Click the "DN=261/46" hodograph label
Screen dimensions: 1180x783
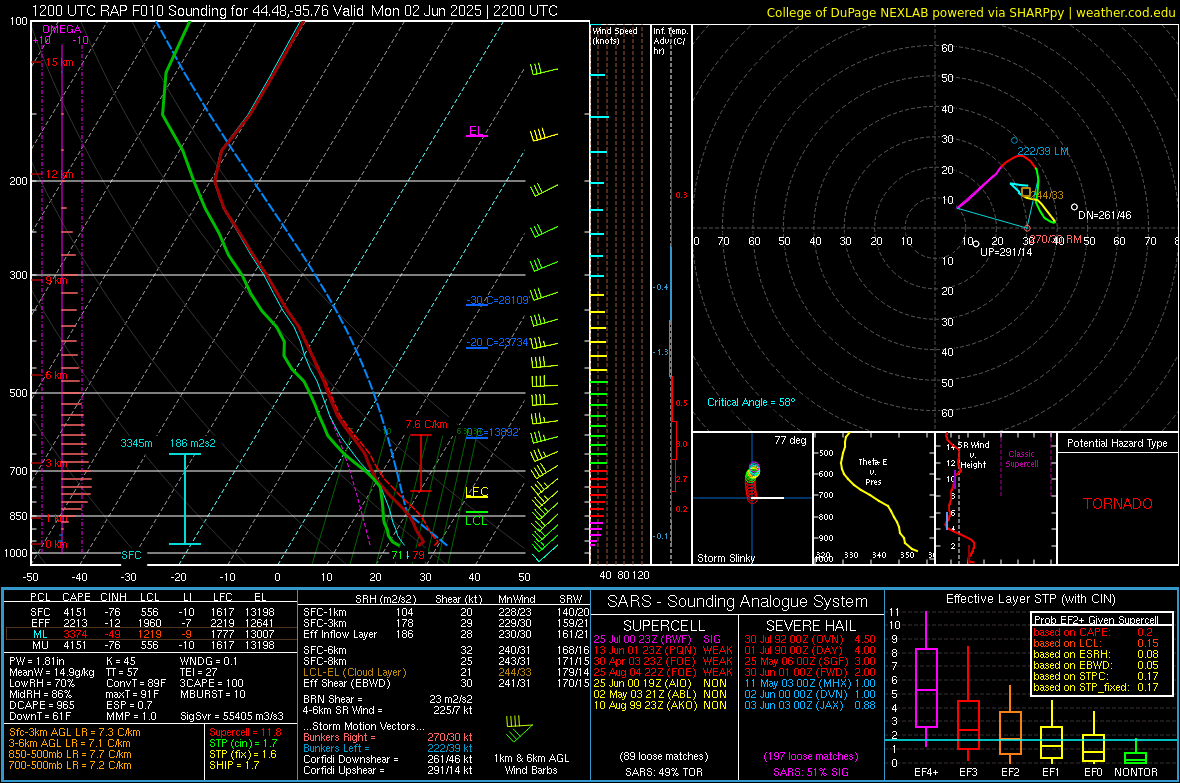click(x=1105, y=215)
